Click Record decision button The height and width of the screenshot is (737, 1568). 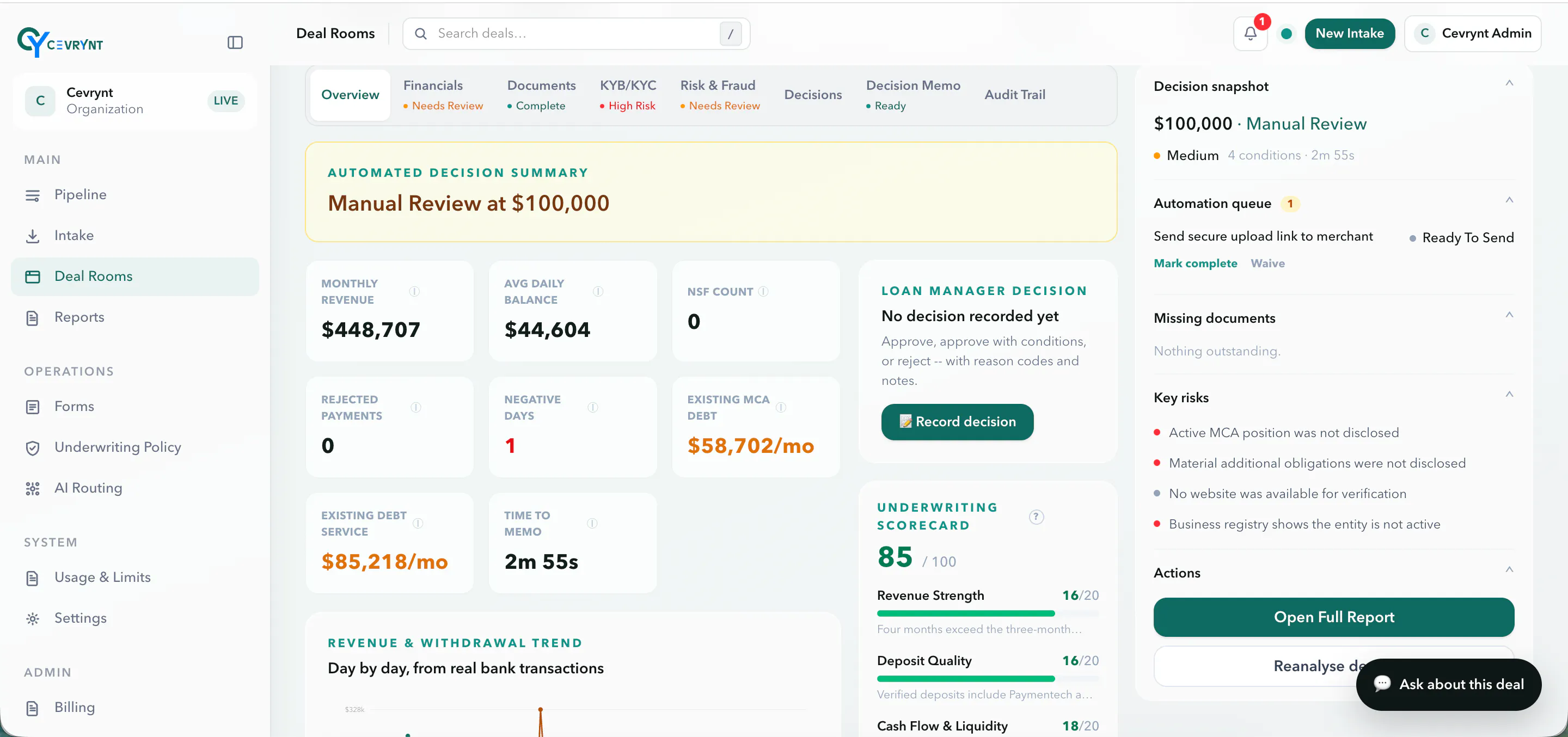pyautogui.click(x=957, y=422)
